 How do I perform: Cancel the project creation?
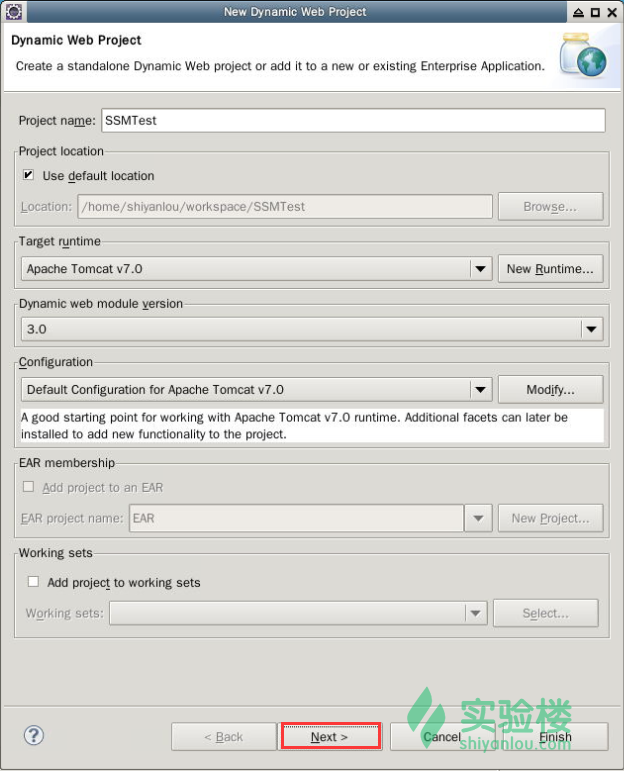pos(442,737)
